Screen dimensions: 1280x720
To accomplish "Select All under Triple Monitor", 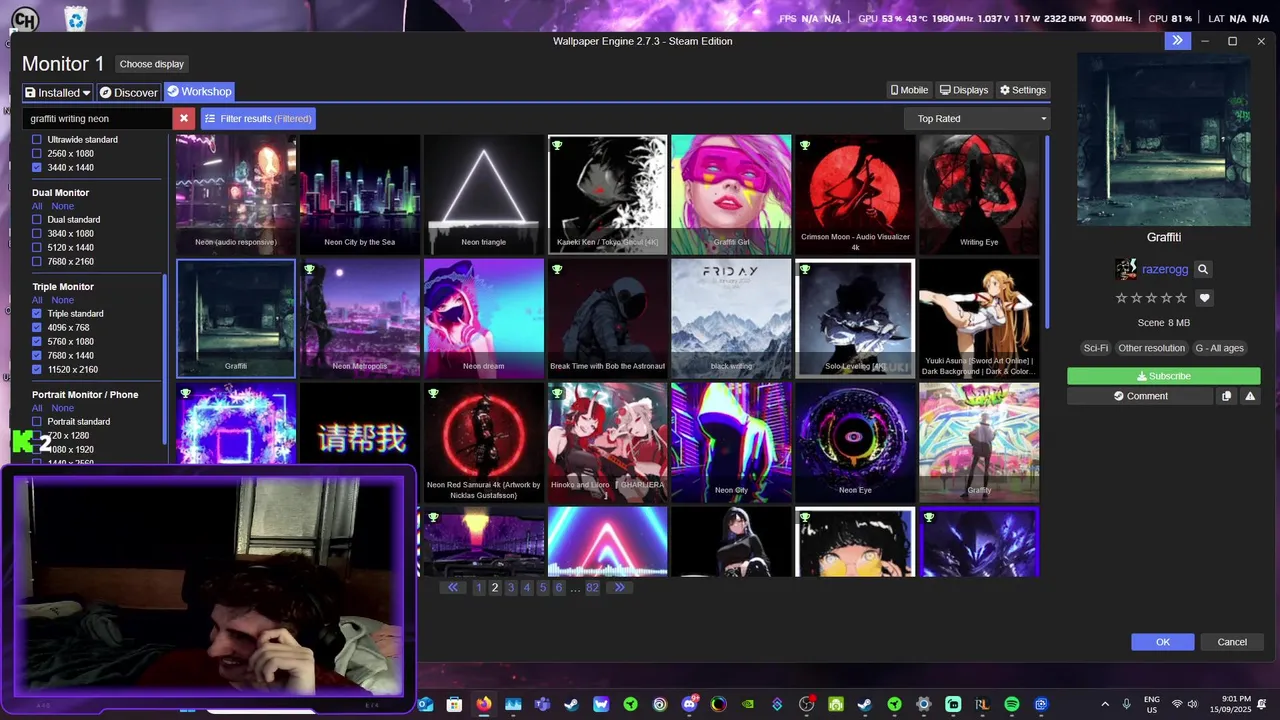I will [x=37, y=300].
